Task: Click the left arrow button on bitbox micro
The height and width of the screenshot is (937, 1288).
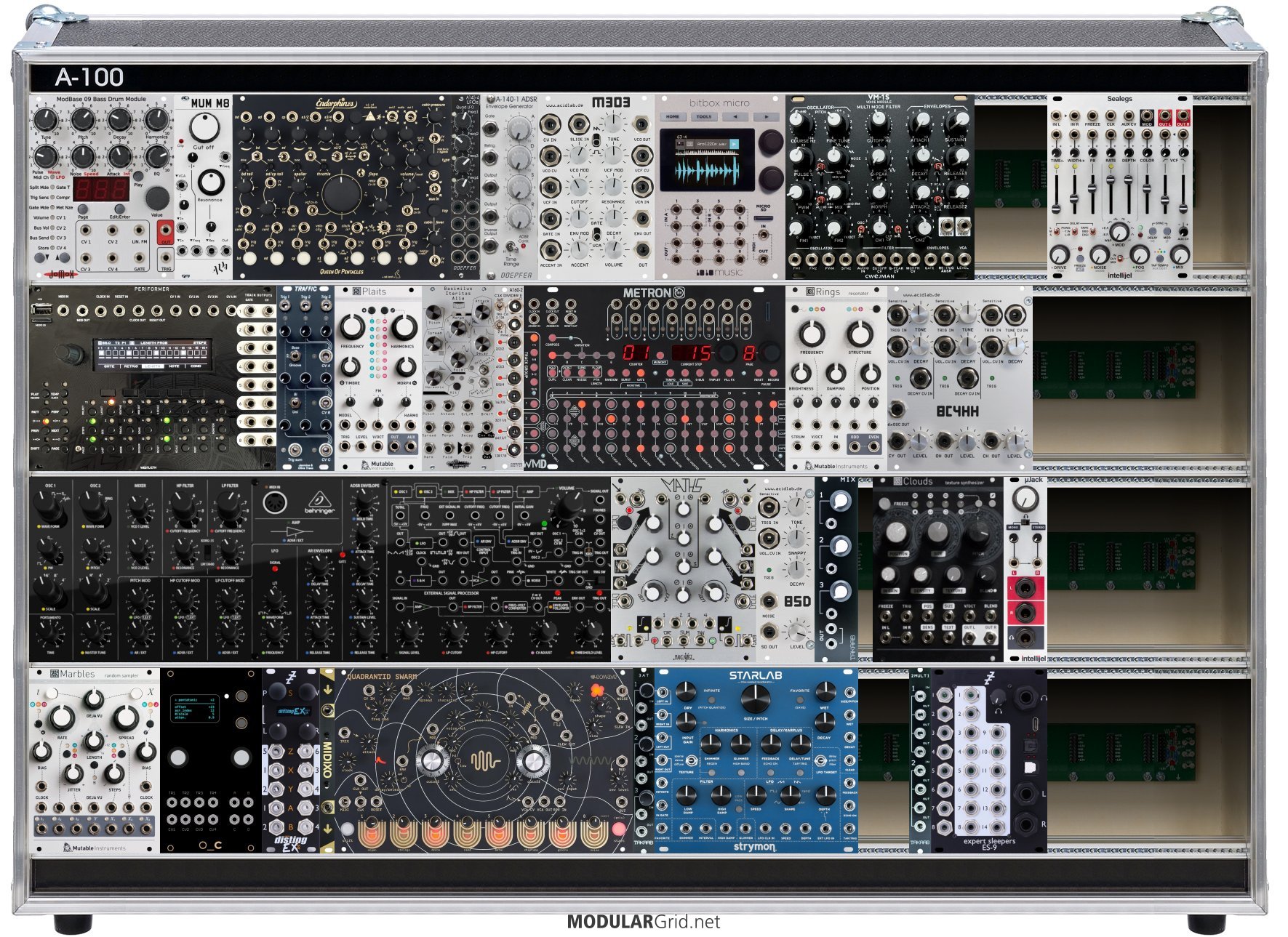Action: point(735,116)
